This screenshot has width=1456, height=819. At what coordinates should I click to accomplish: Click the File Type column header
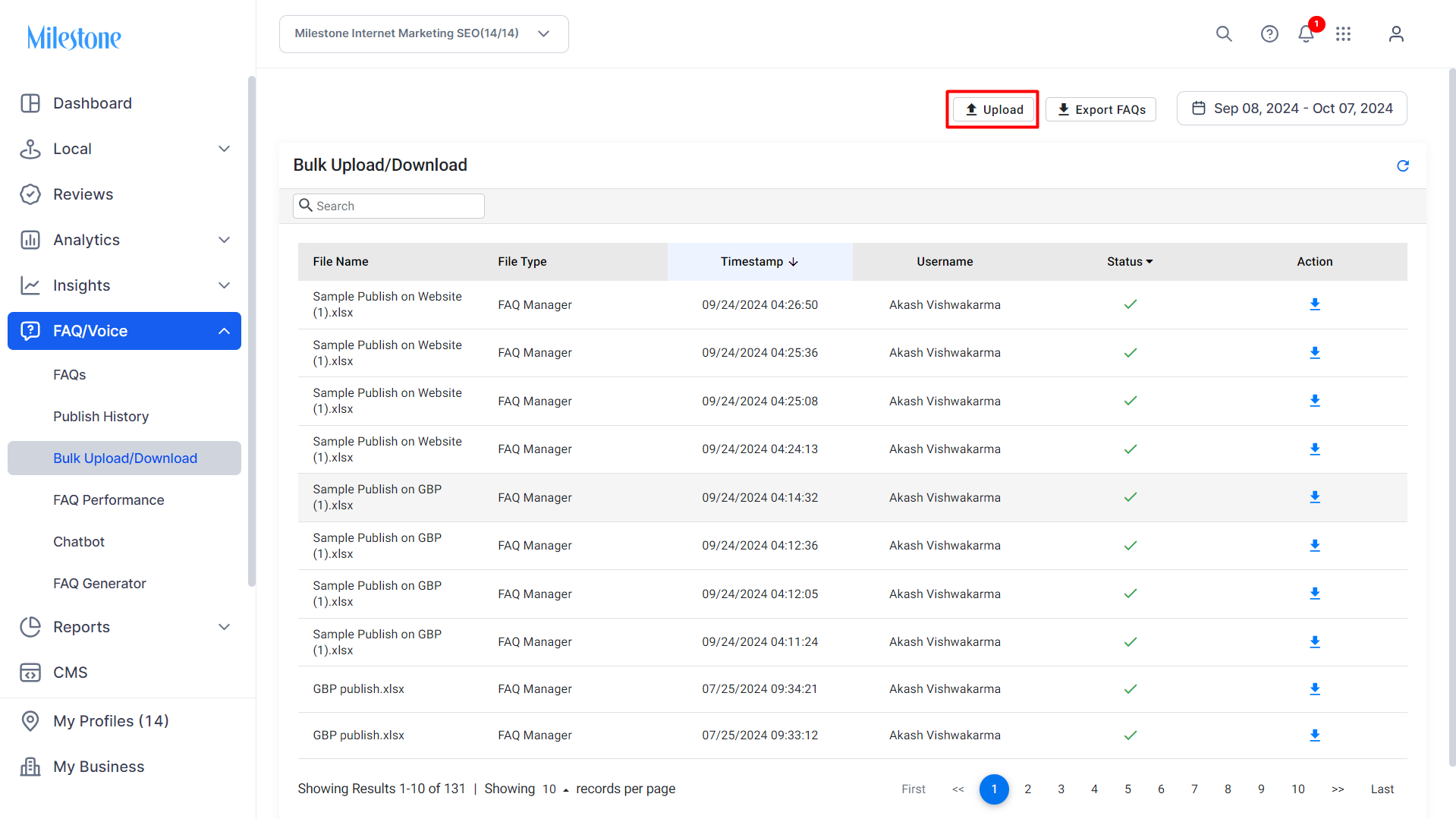[522, 262]
